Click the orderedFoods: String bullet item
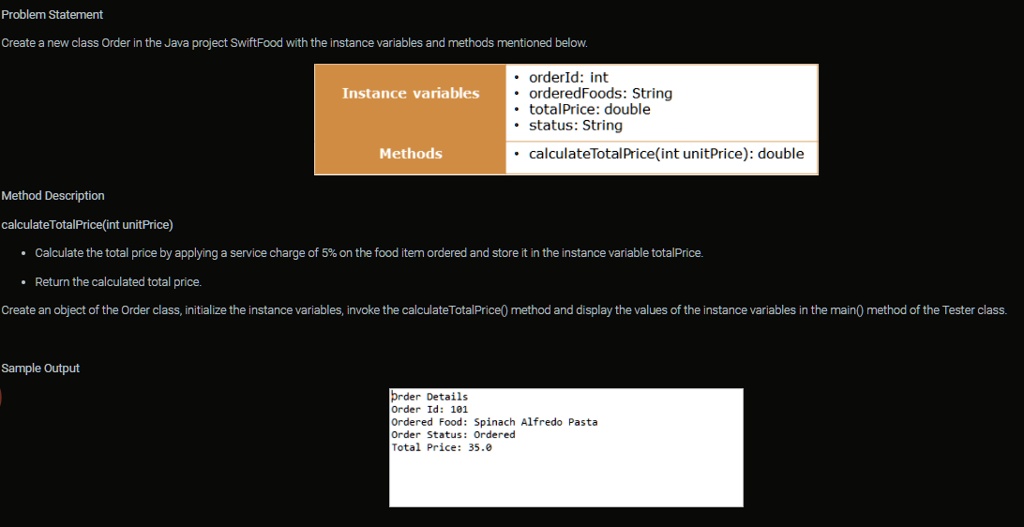This screenshot has width=1024, height=527. (x=600, y=93)
